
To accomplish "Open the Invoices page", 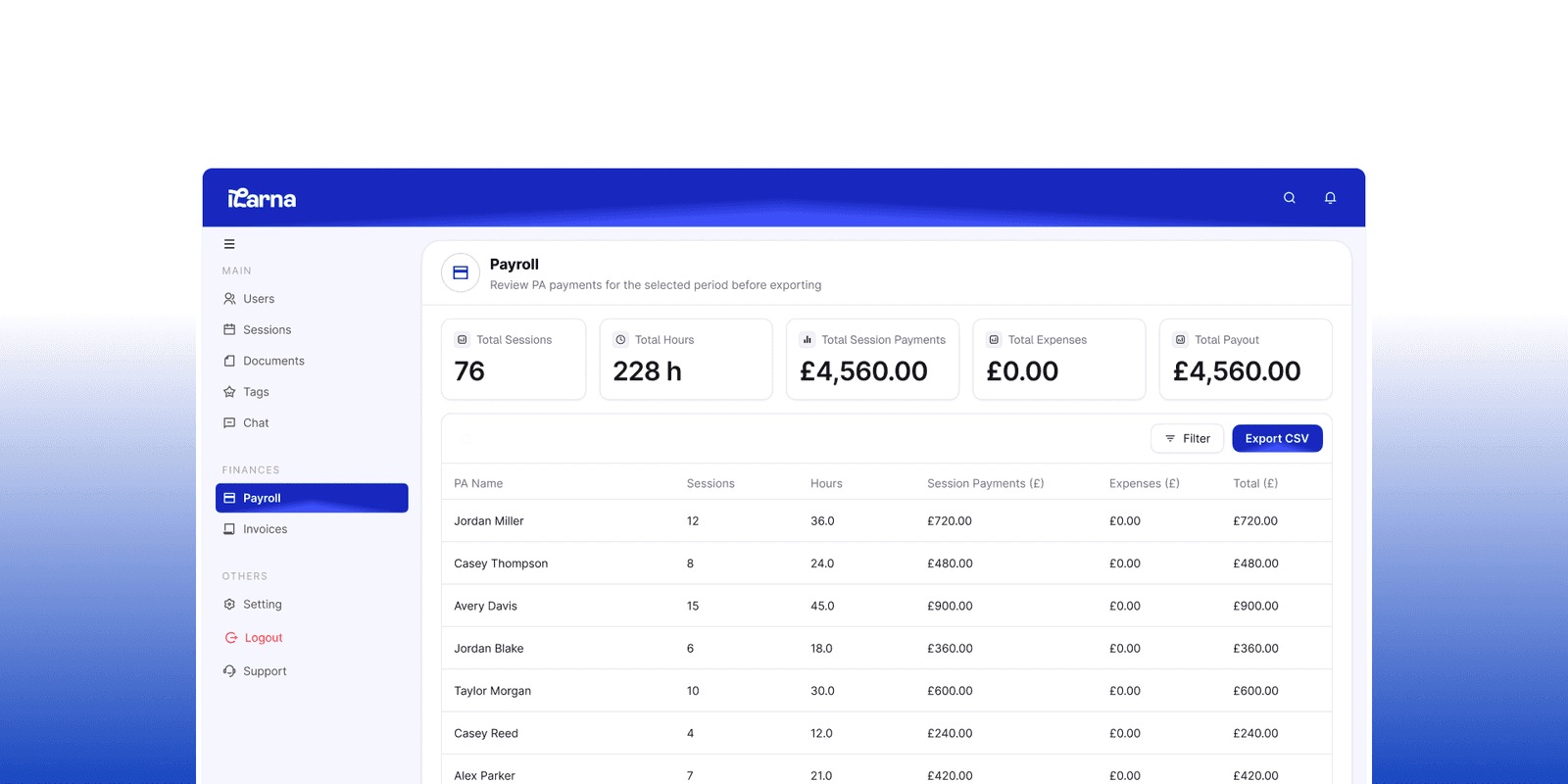I will point(266,529).
